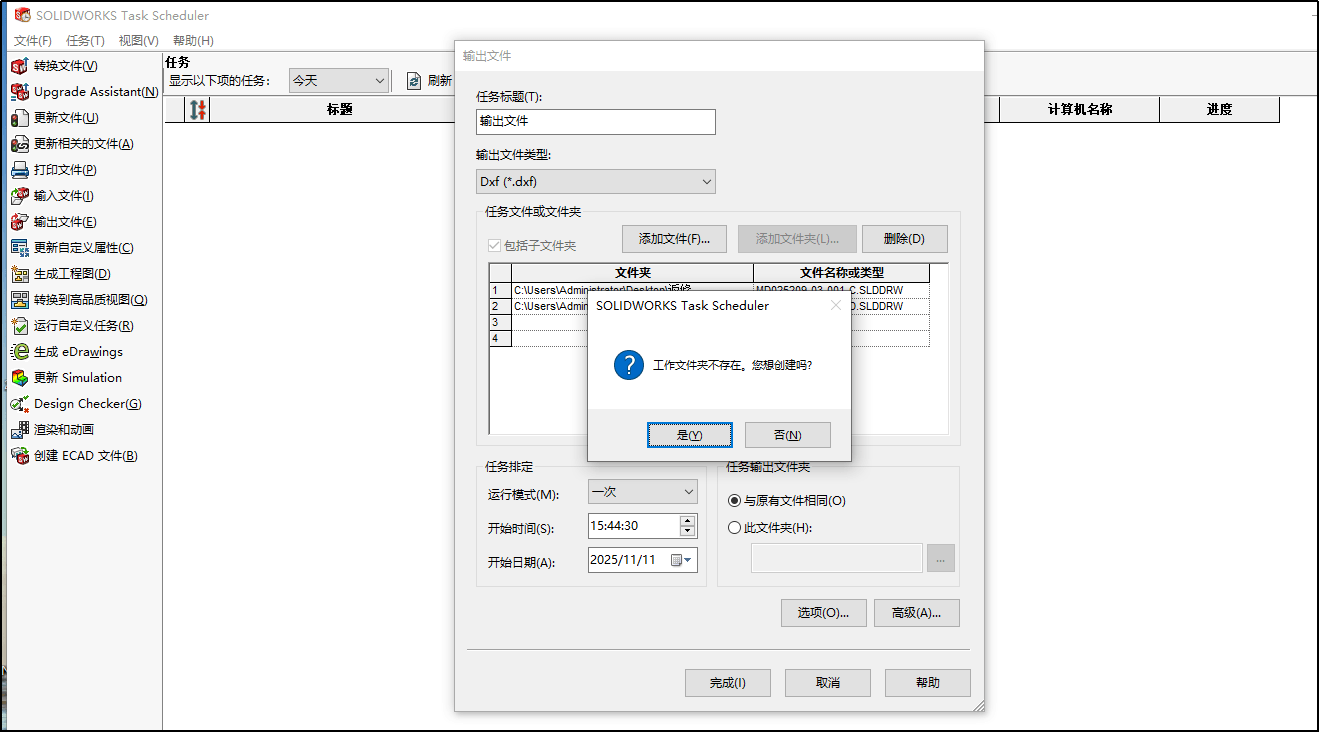This screenshot has width=1320, height=733.
Task: Open 更新相关的文件(A) in the sidebar
Action: [x=72, y=144]
